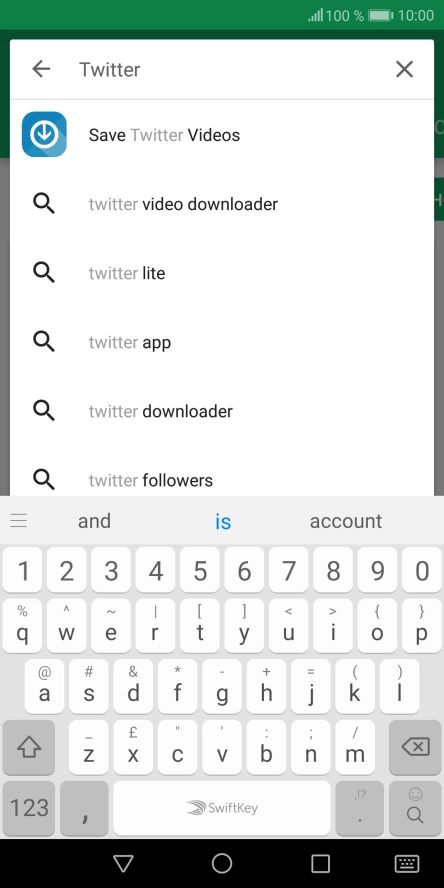Tap the Android home button
Viewport: 444px width, 888px height.
coord(222,863)
